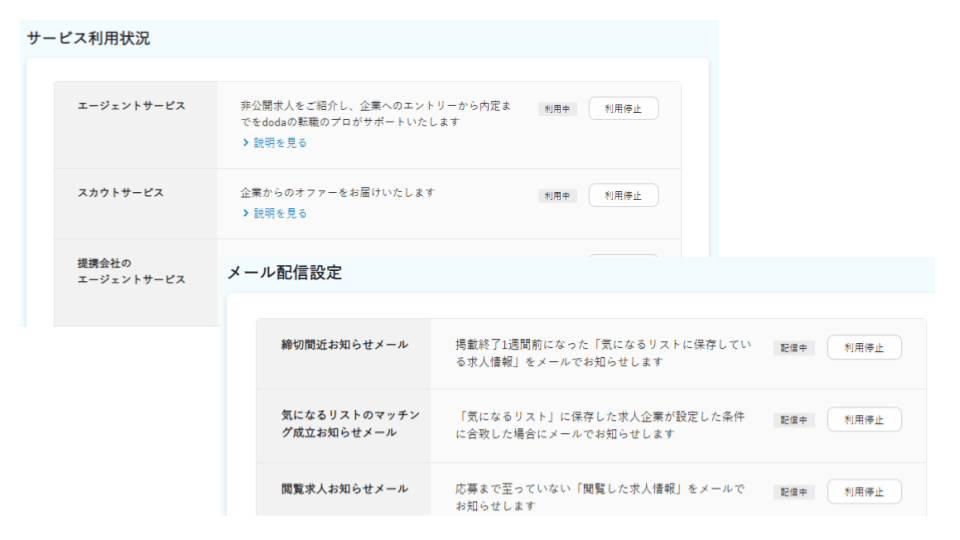Select the スカウトサービス row label
Screen dimensions: 960x540
click(x=121, y=193)
